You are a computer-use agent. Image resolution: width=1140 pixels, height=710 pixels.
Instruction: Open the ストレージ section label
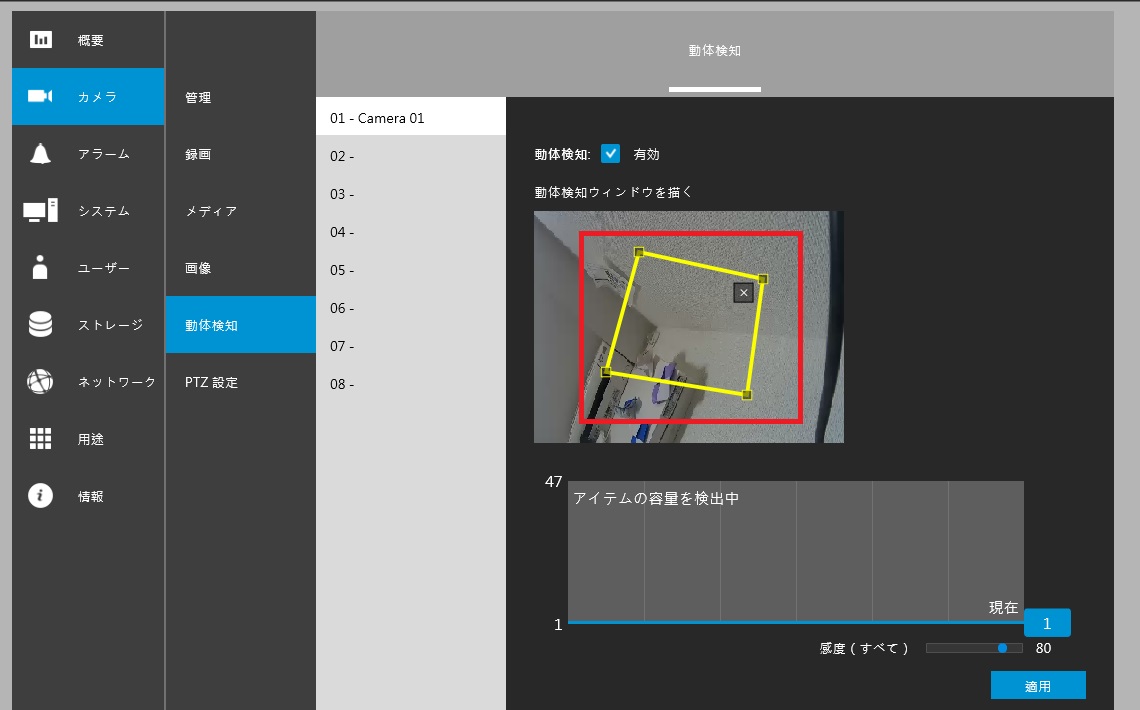[111, 325]
